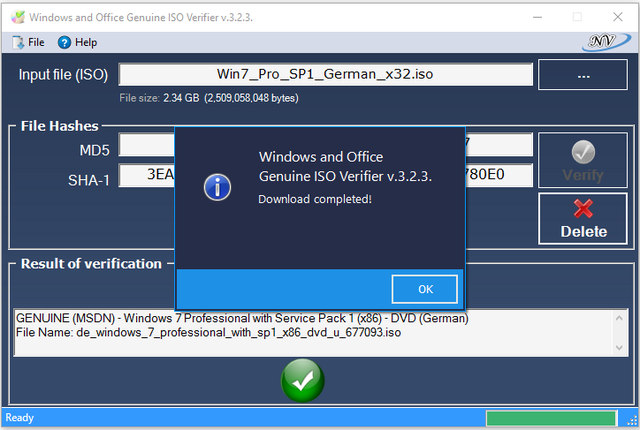Screen dimensions: 640x430
Task: Click the Help question mark icon
Action: [64, 42]
